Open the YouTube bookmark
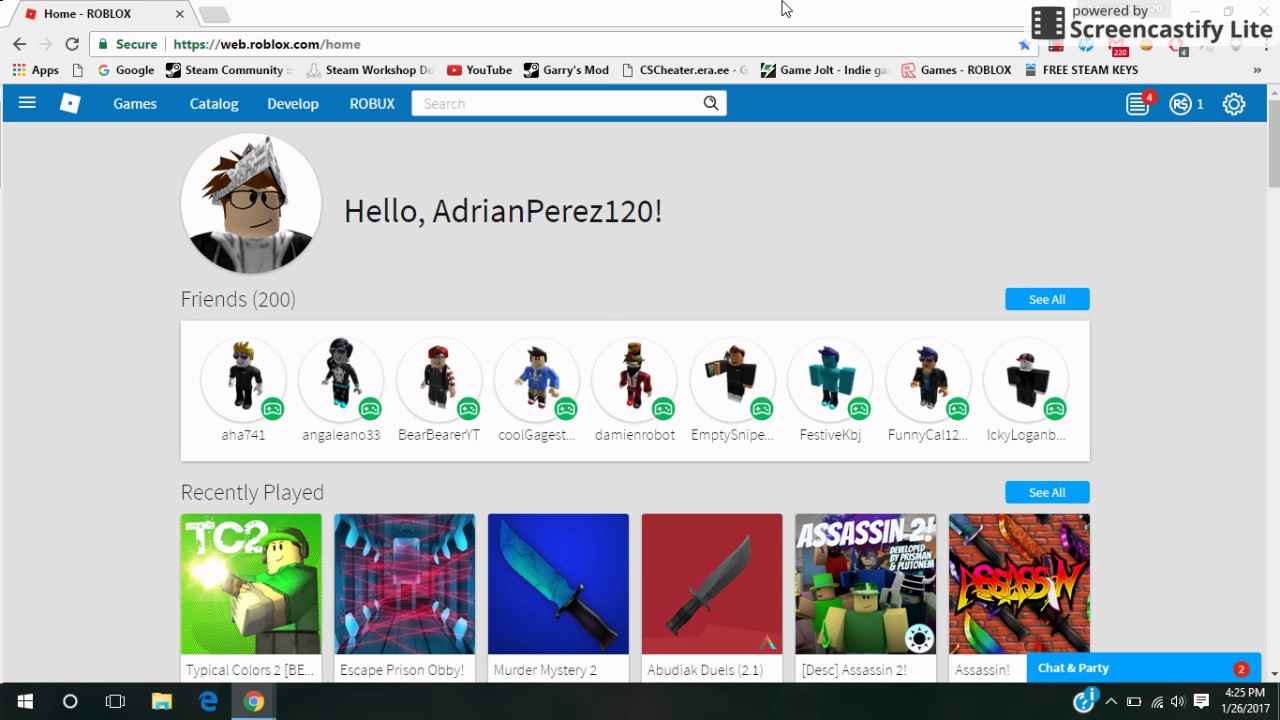Viewport: 1280px width, 720px height. click(x=479, y=70)
